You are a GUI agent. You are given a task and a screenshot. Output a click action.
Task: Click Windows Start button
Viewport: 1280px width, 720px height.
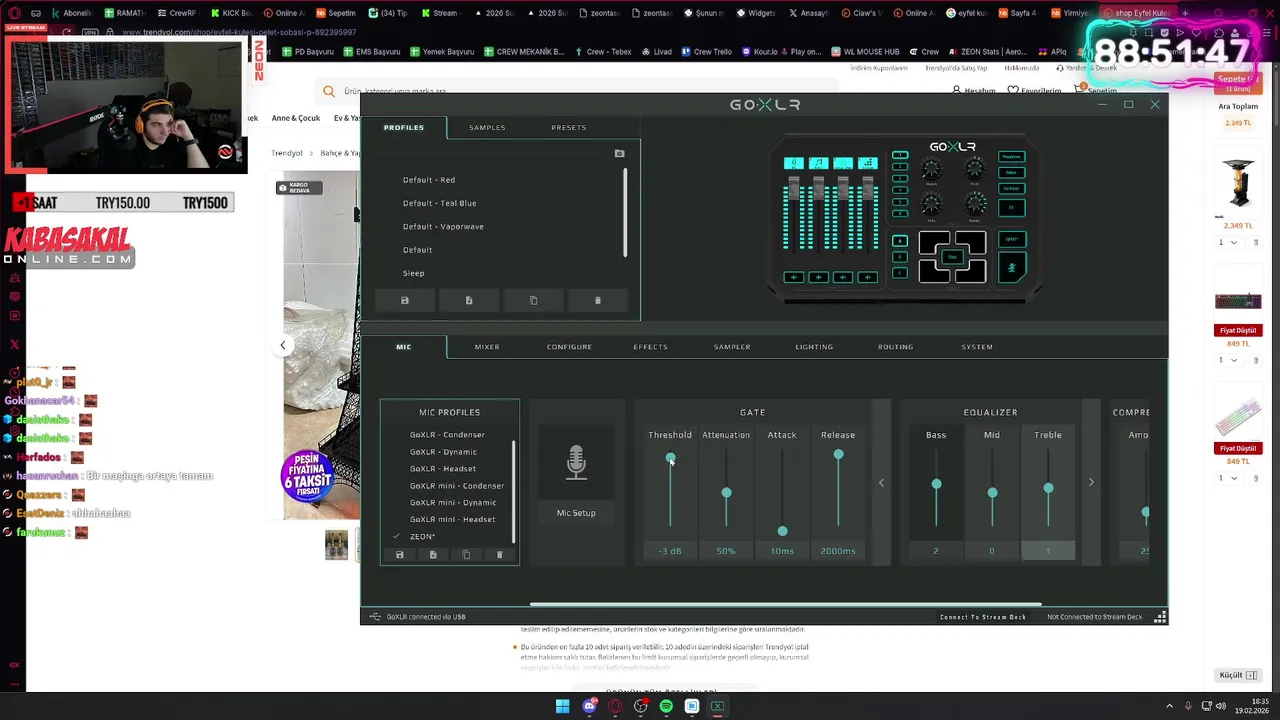(563, 706)
